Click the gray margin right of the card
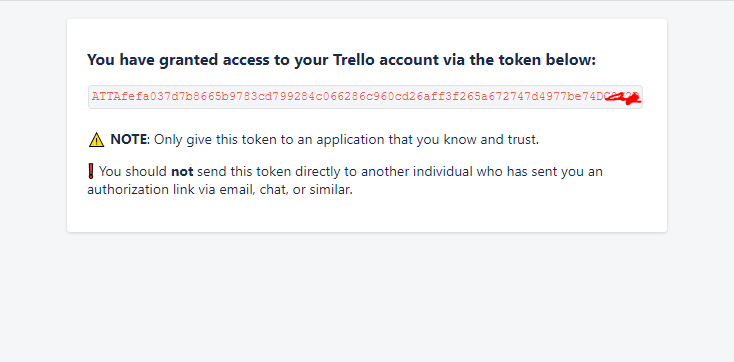This screenshot has height=362, width=734. pos(700,126)
